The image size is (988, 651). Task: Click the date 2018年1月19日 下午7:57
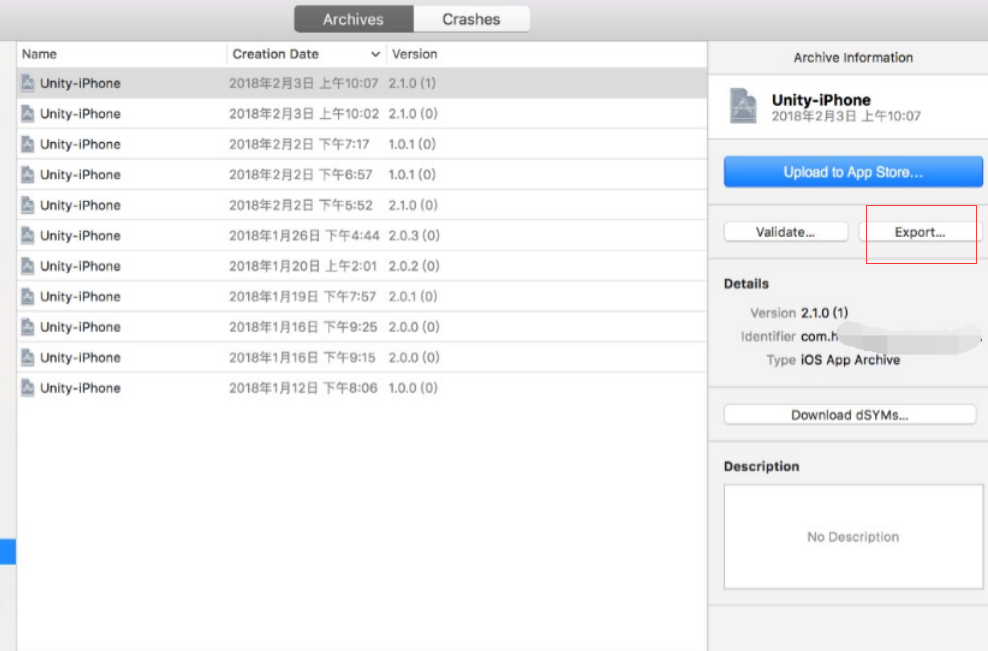(x=302, y=296)
